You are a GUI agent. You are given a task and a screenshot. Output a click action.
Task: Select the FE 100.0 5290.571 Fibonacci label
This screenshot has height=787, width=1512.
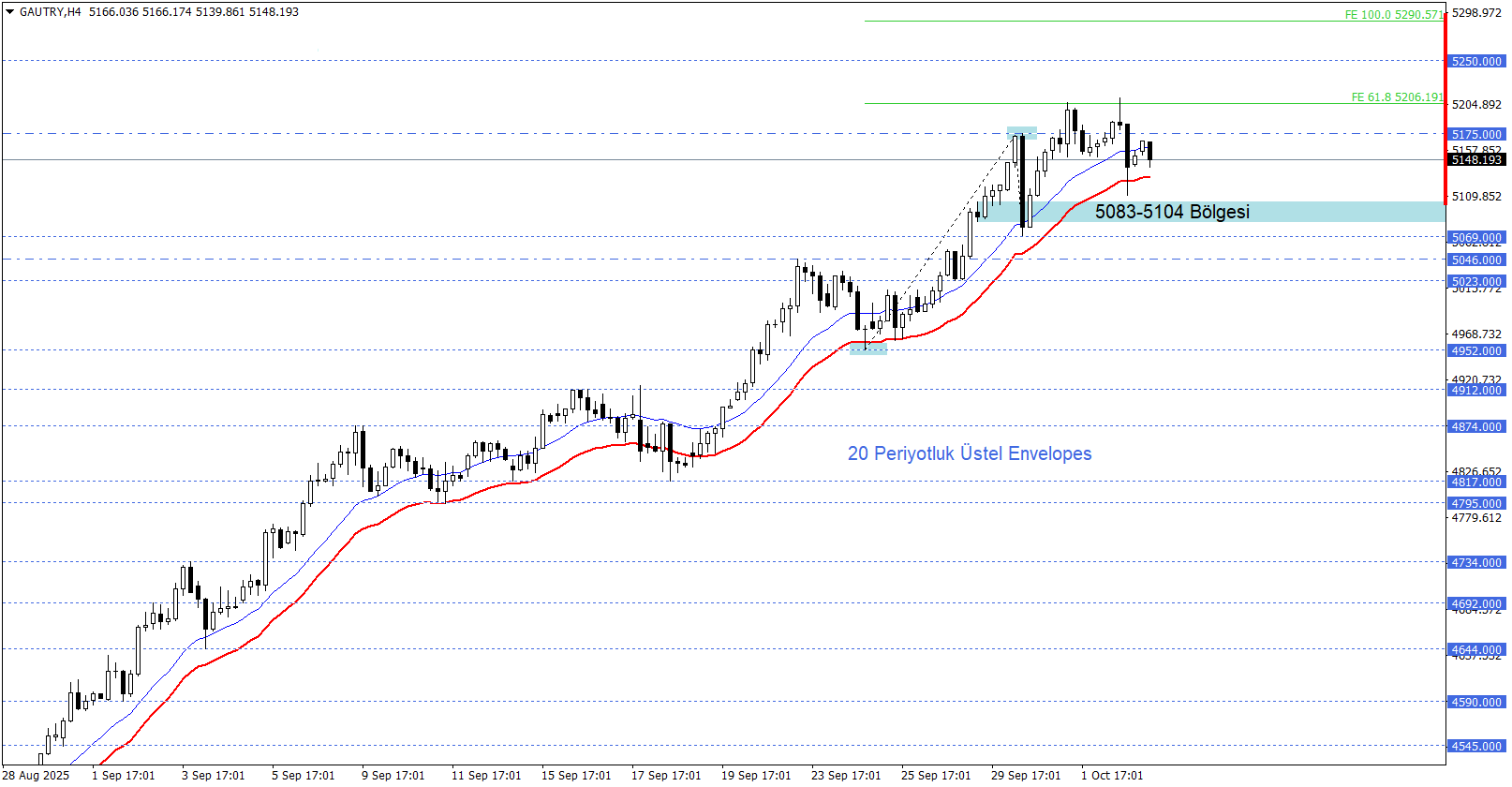pos(1394,15)
